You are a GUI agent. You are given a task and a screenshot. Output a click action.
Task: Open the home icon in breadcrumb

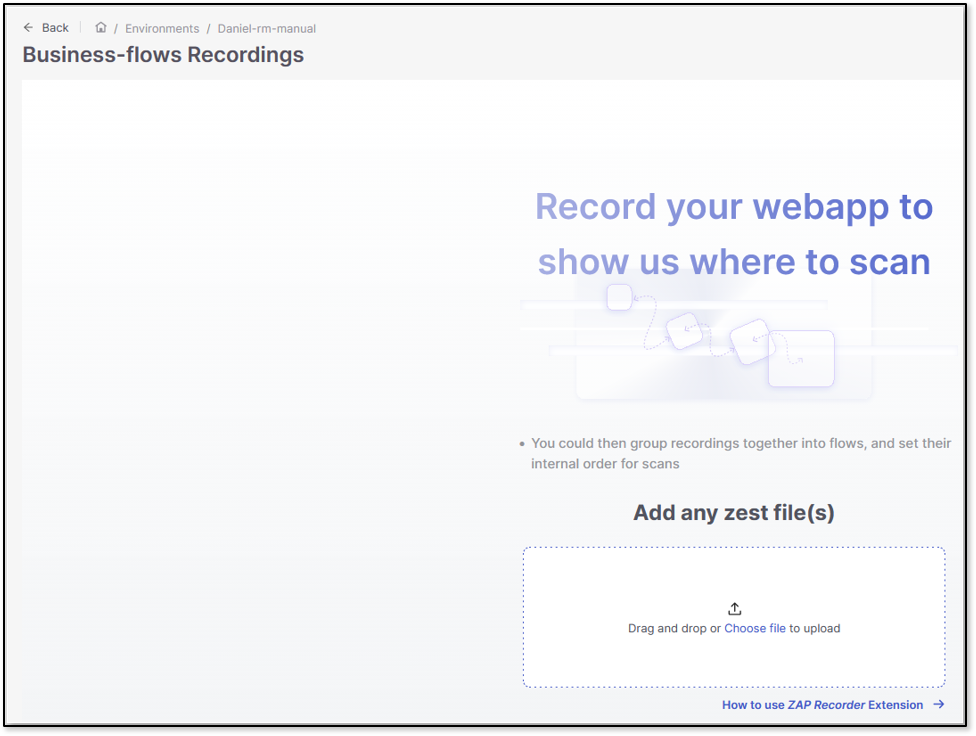(x=101, y=27)
